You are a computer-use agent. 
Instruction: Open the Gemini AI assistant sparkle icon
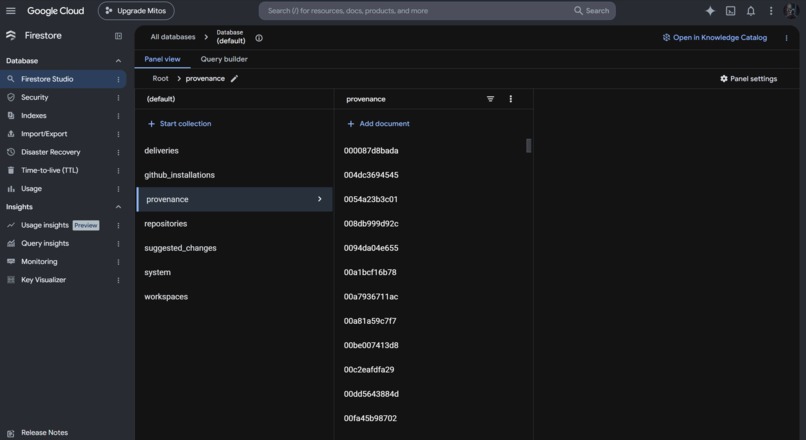point(710,11)
